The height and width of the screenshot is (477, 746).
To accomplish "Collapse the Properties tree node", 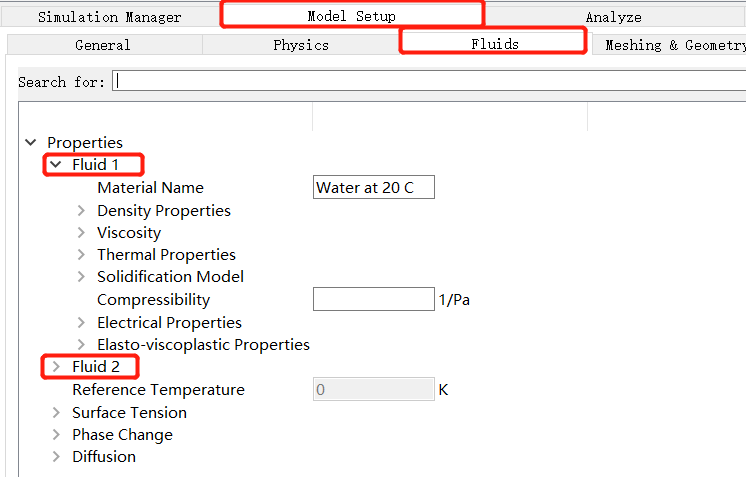I will 31,143.
